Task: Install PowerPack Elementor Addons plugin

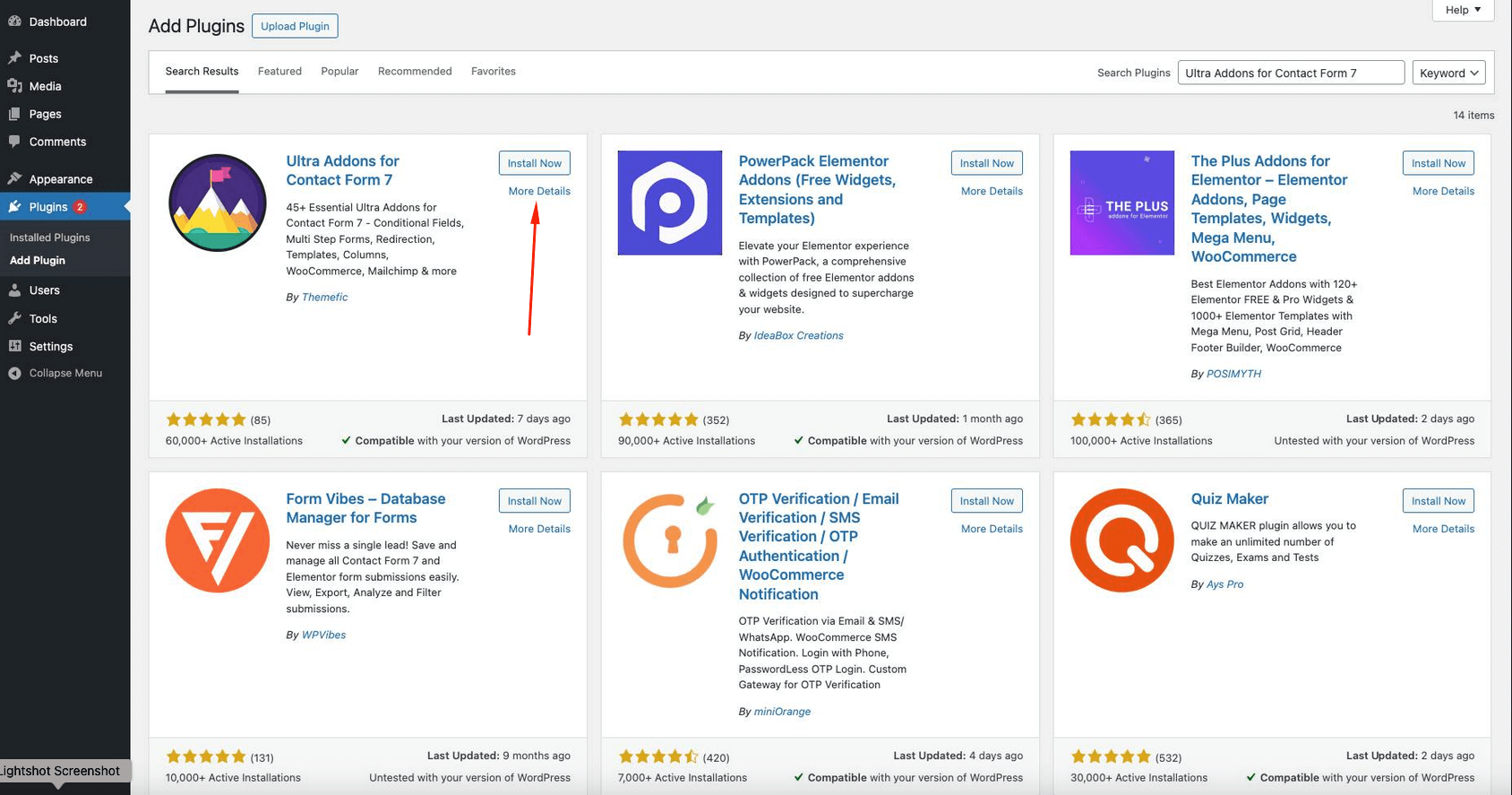Action: [x=987, y=163]
